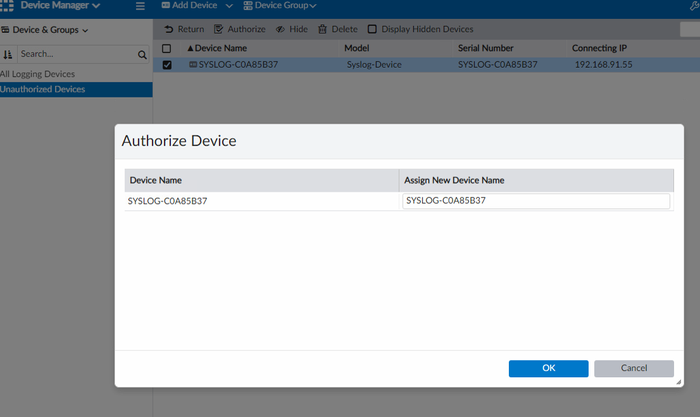Open the Device Group dropdown
Image resolution: width=700 pixels, height=417 pixels.
pyautogui.click(x=279, y=6)
